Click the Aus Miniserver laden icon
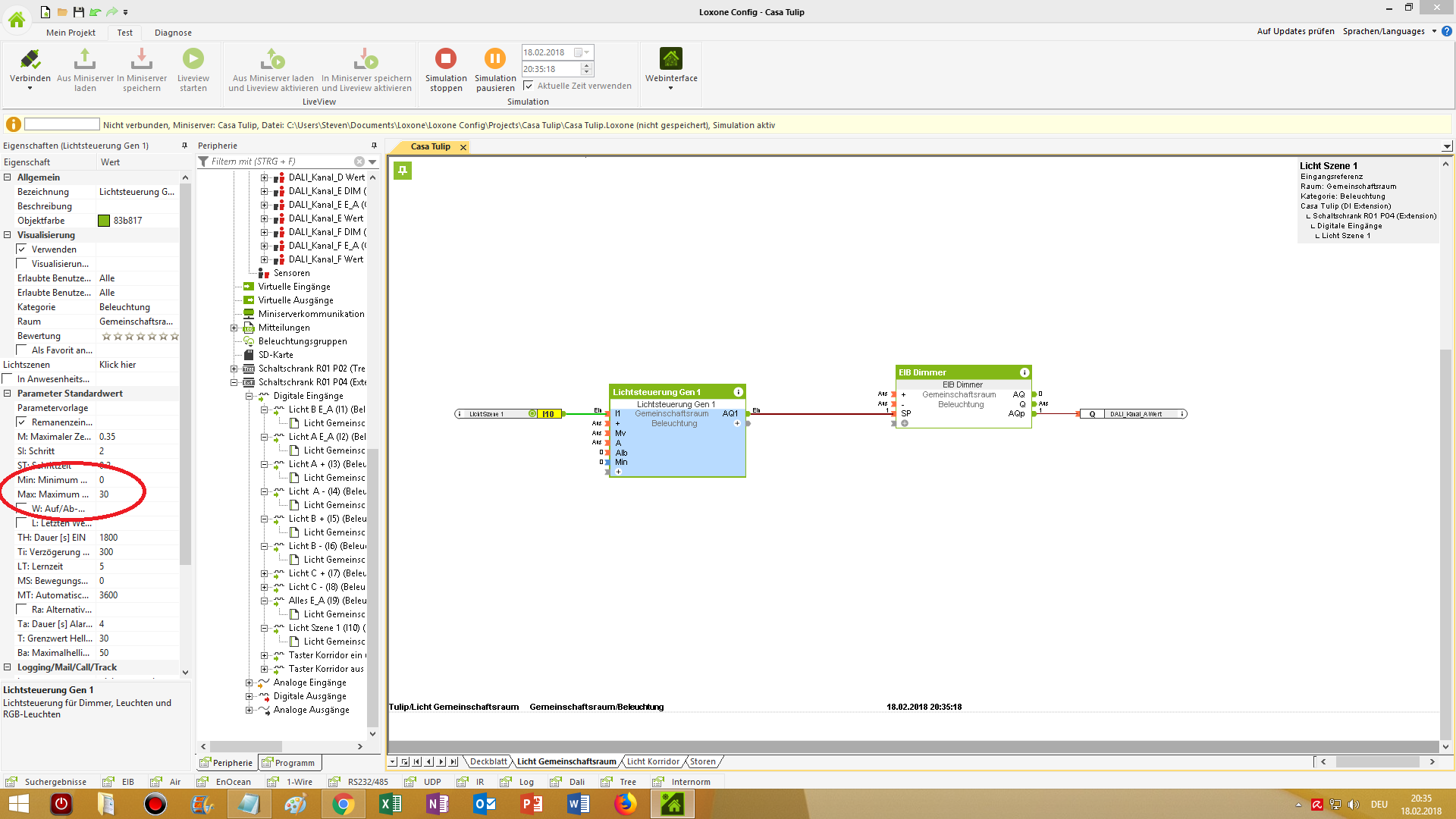Screen dimensions: 1456x819 (85, 58)
